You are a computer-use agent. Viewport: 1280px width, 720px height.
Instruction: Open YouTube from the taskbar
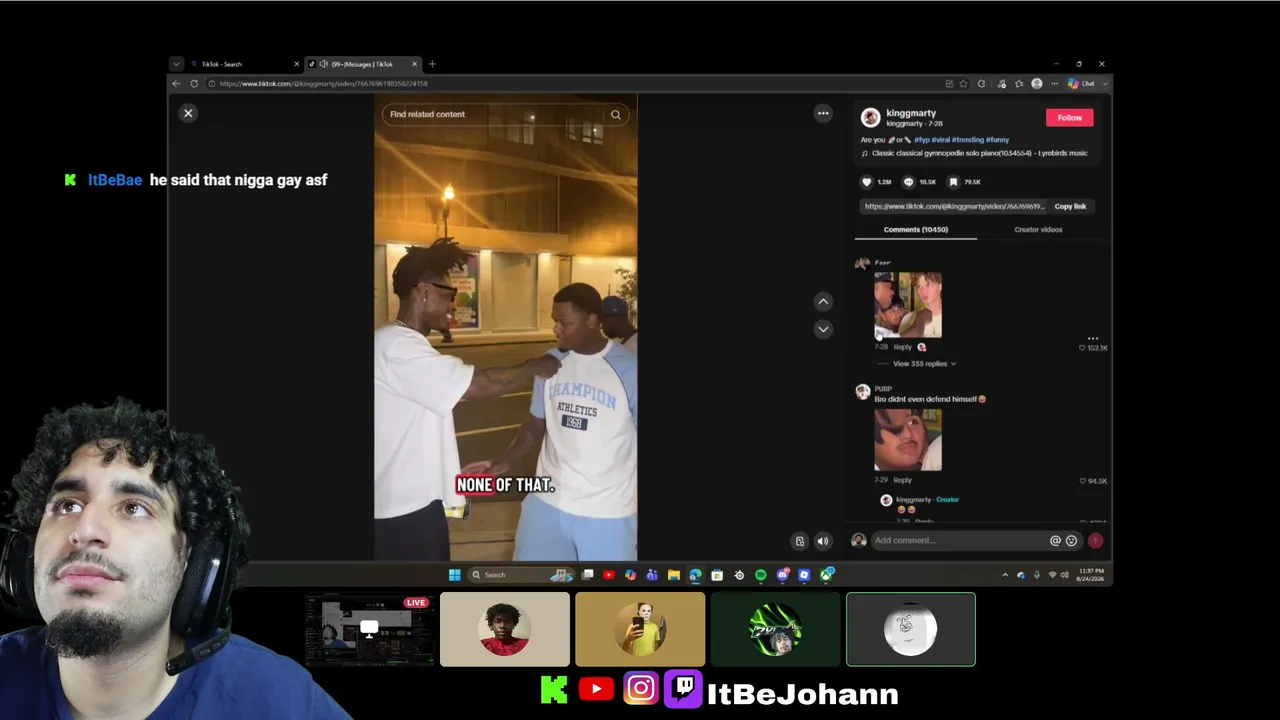[x=609, y=575]
